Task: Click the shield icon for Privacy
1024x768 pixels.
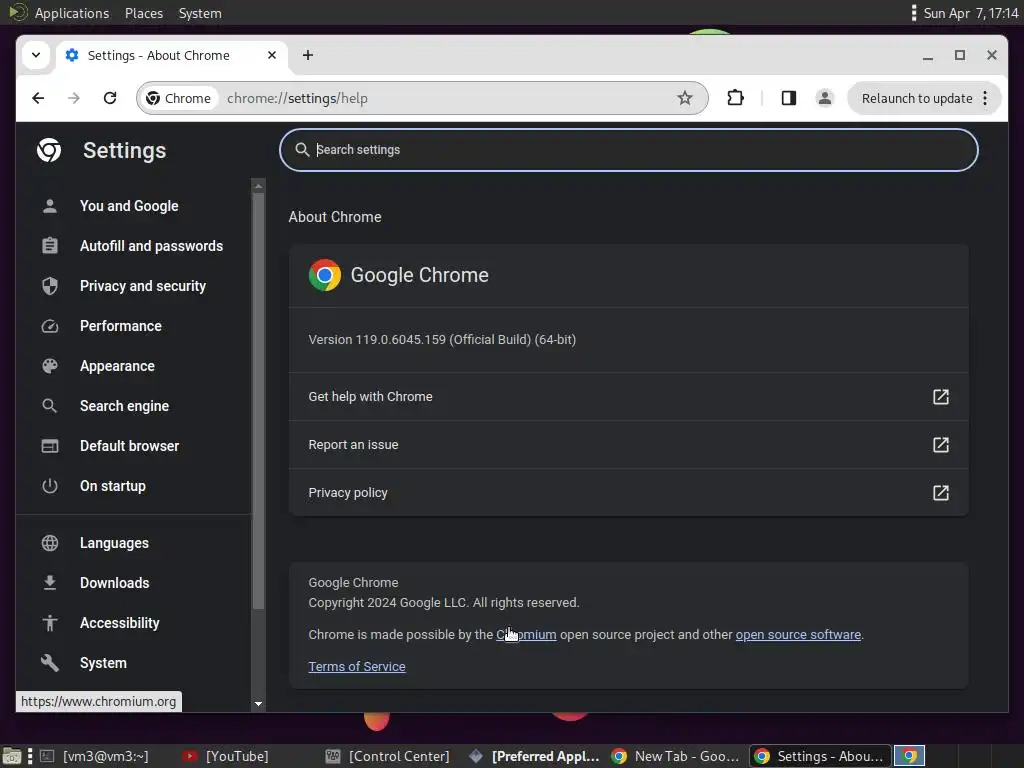Action: [50, 285]
